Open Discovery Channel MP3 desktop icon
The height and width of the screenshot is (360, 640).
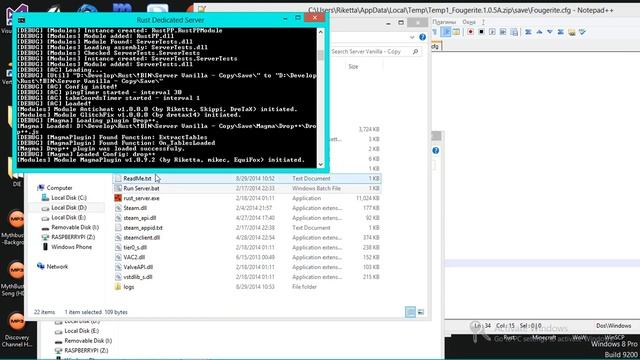(x=16, y=322)
